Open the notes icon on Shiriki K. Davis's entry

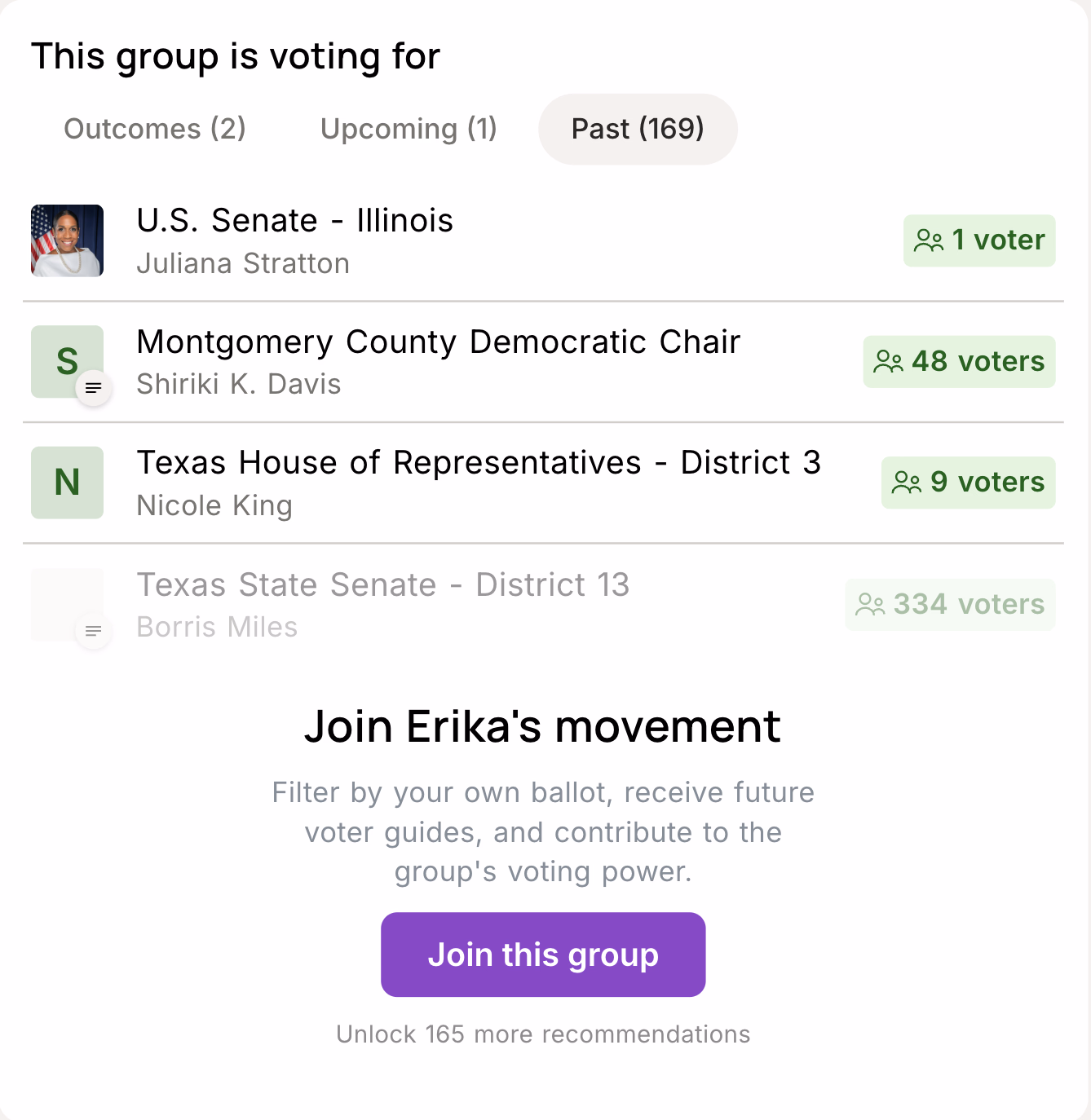[x=93, y=389]
